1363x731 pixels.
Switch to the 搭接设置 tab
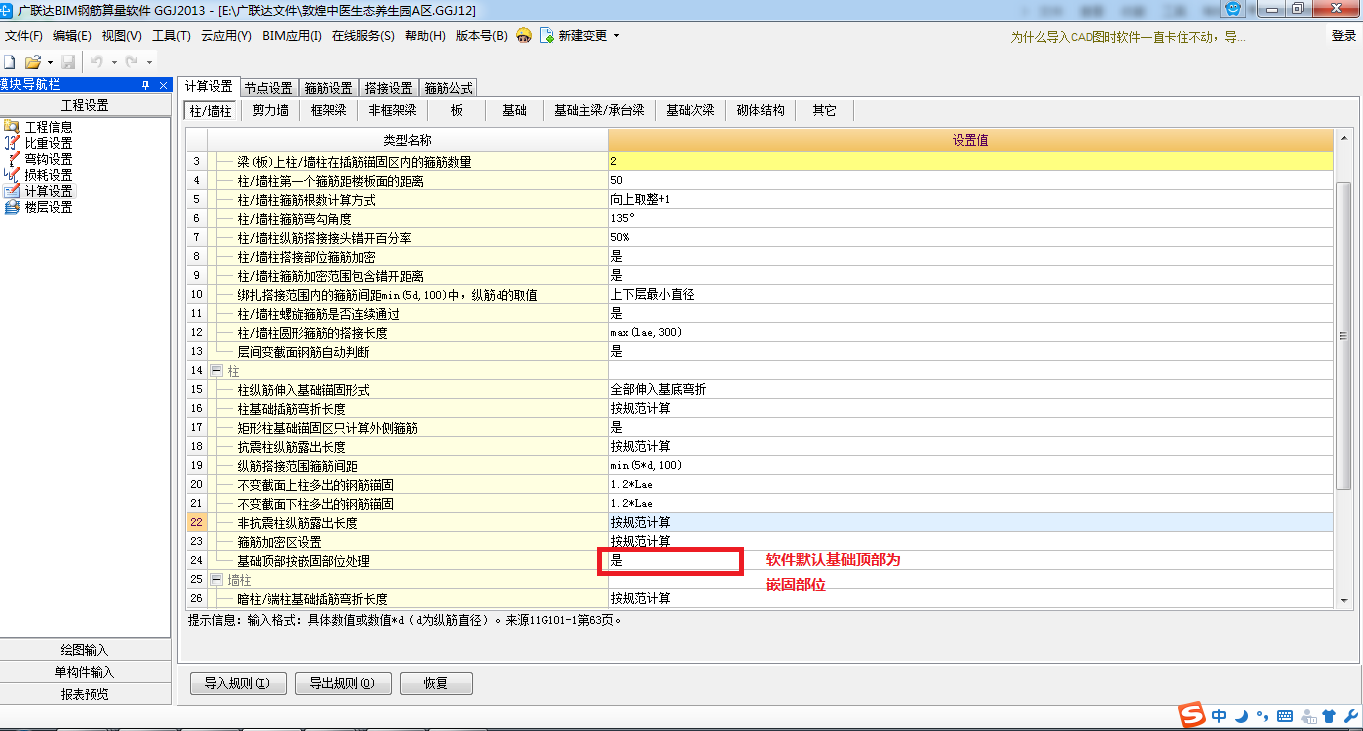[388, 88]
